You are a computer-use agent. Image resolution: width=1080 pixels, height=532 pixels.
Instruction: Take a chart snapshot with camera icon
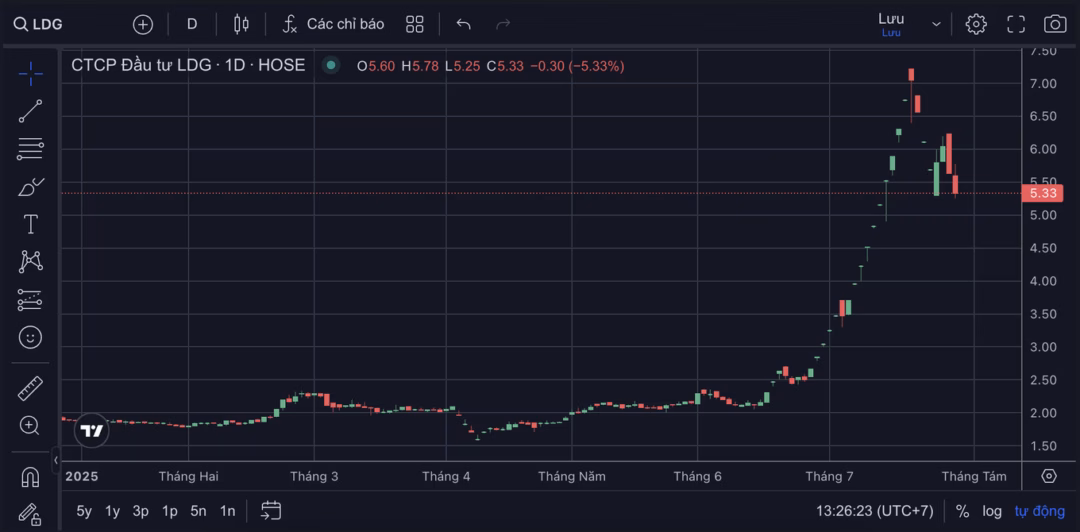pos(1054,24)
